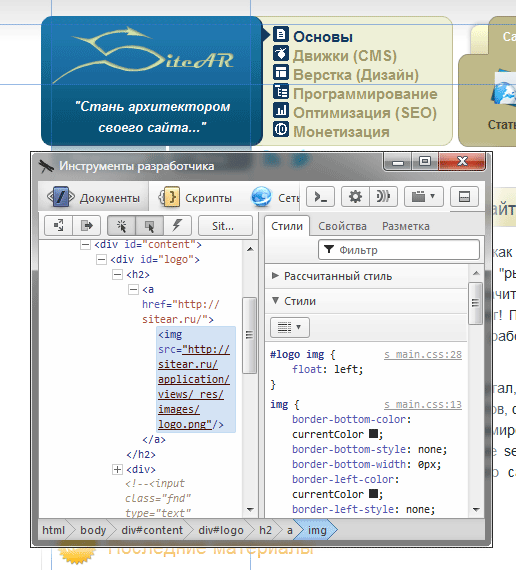Open the panels dropdown menu
Viewport: 516px width, 570px height.
424,197
